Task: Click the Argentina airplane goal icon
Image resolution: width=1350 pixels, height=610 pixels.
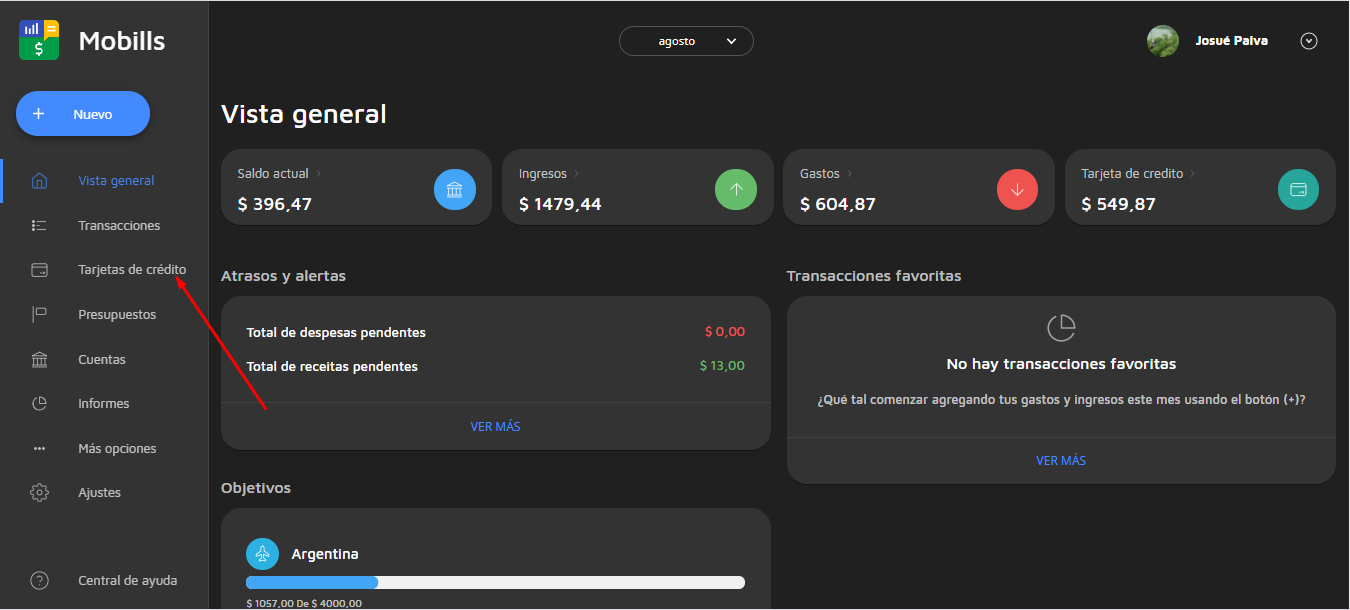Action: point(263,554)
